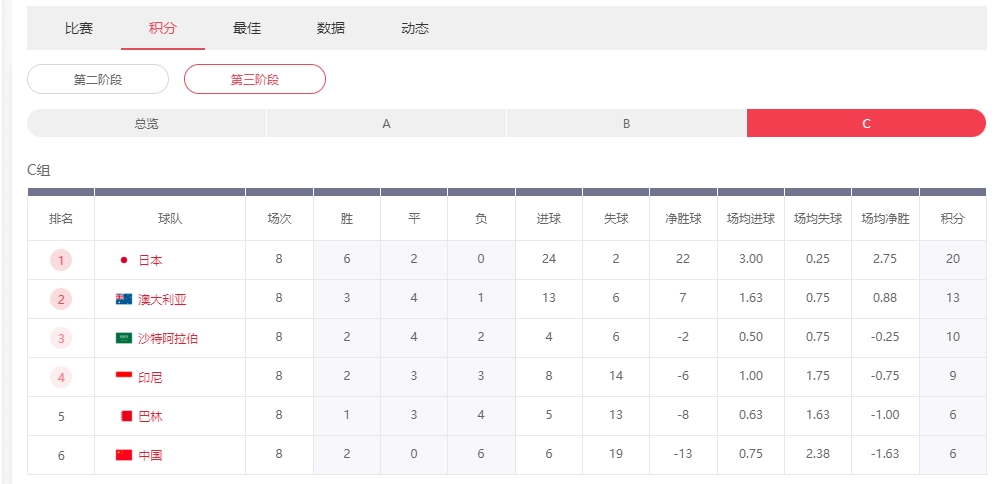Show the 总览 overview standings

coord(147,123)
